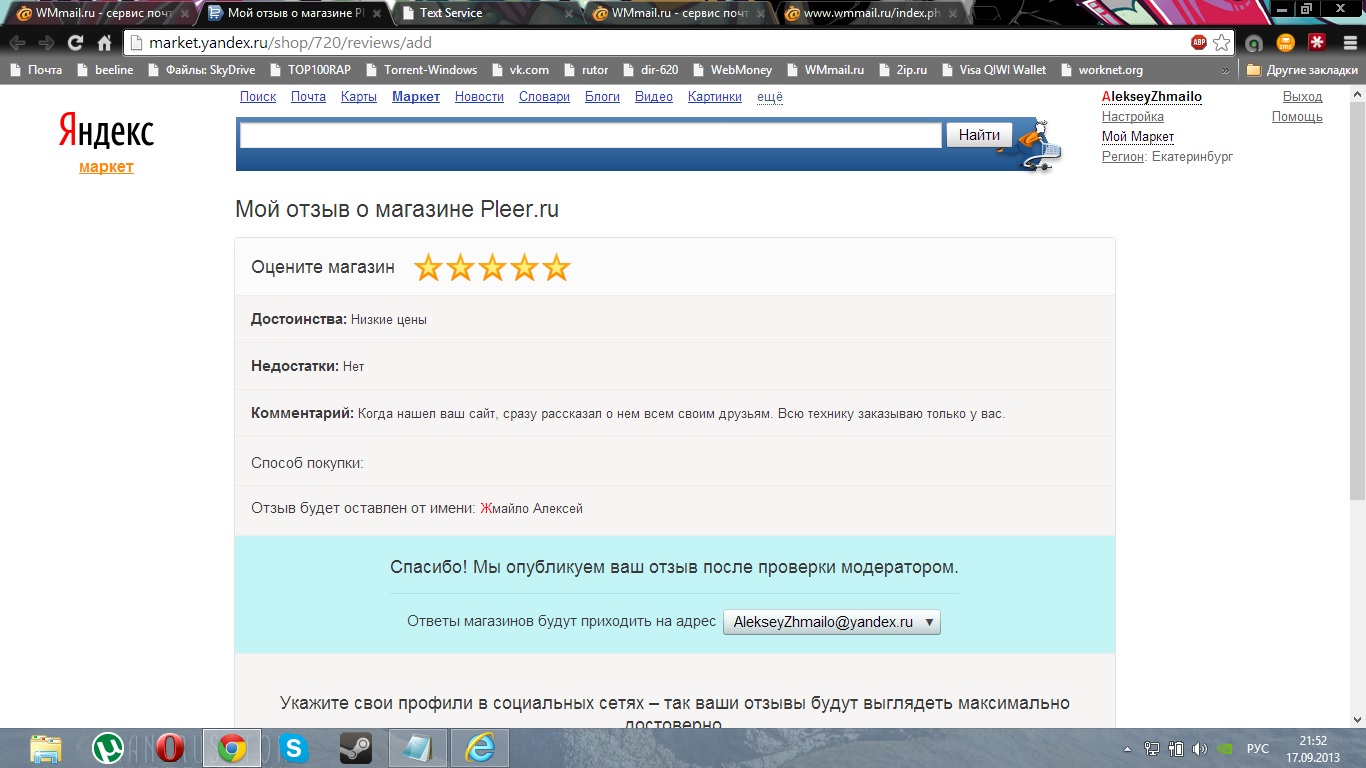Rate the shop with the fifth star
This screenshot has width=1366, height=768.
click(x=556, y=267)
